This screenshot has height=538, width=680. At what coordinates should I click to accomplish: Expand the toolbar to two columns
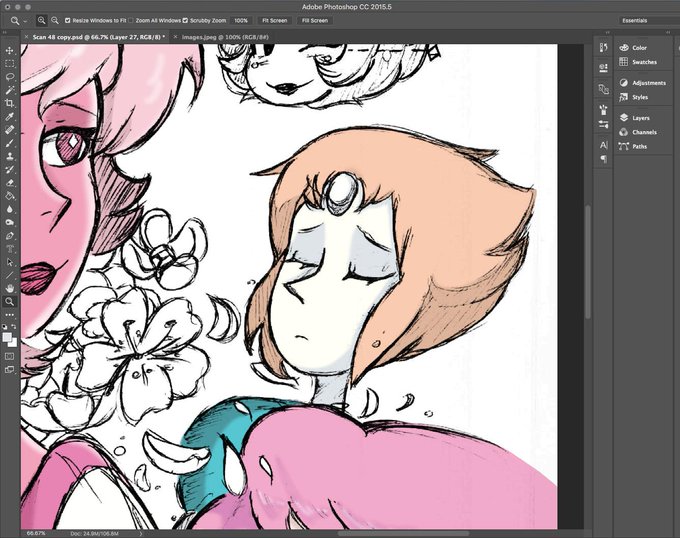point(5,33)
